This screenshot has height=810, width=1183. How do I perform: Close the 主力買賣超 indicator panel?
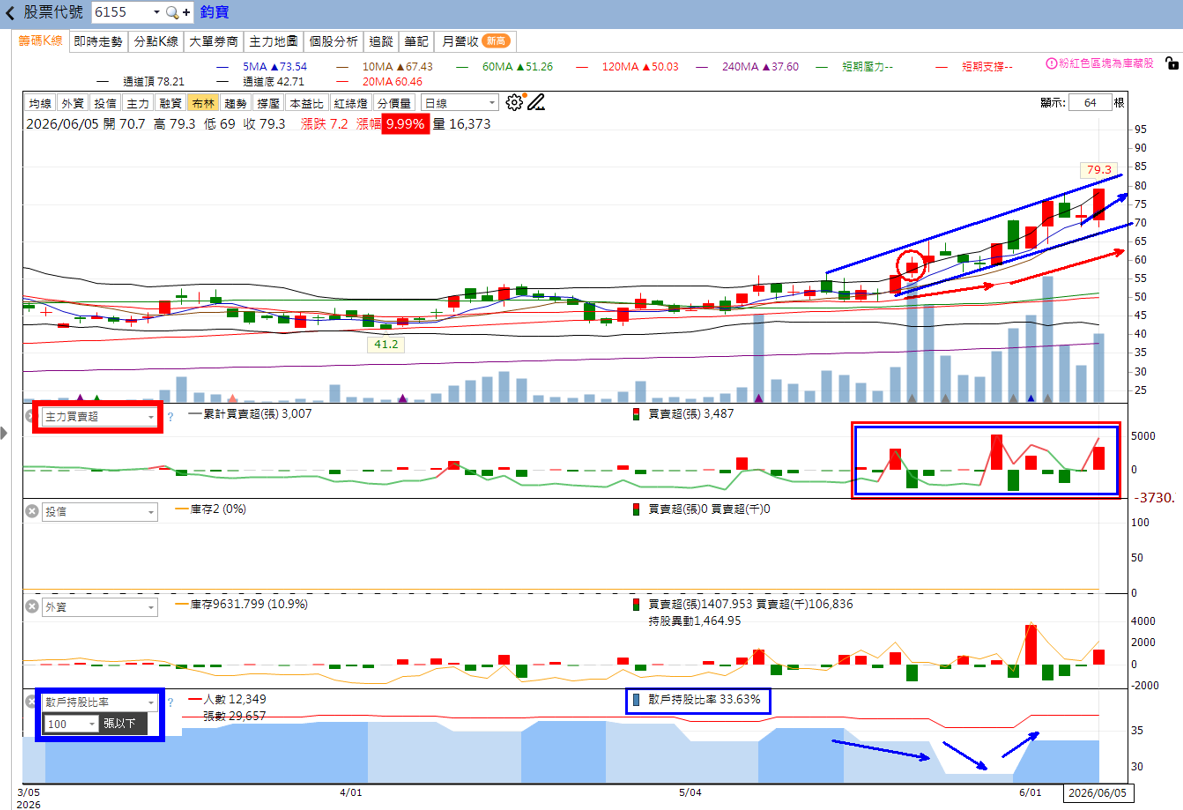pos(30,416)
